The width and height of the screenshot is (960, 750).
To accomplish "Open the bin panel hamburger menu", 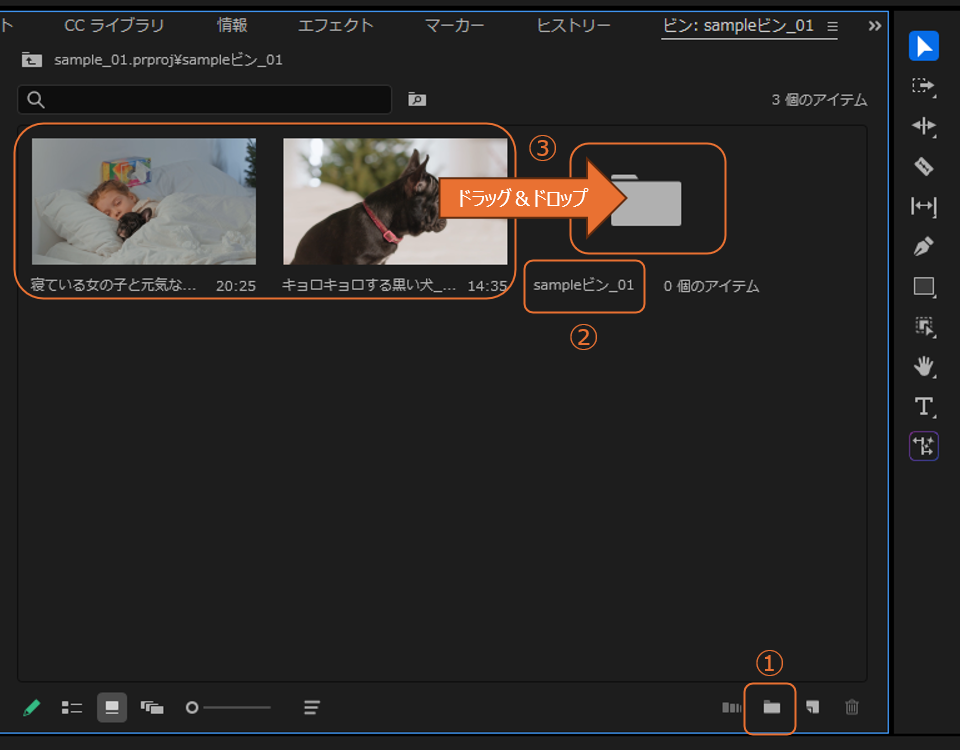I will pos(832,26).
